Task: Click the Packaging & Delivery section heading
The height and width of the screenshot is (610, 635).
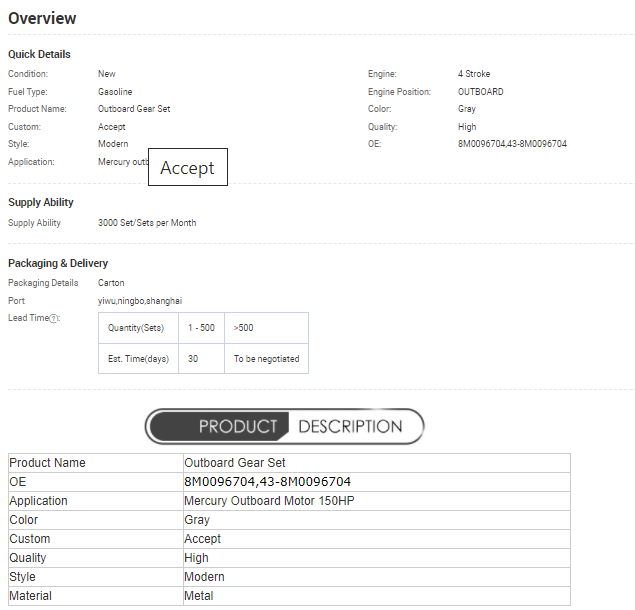Action: (58, 263)
